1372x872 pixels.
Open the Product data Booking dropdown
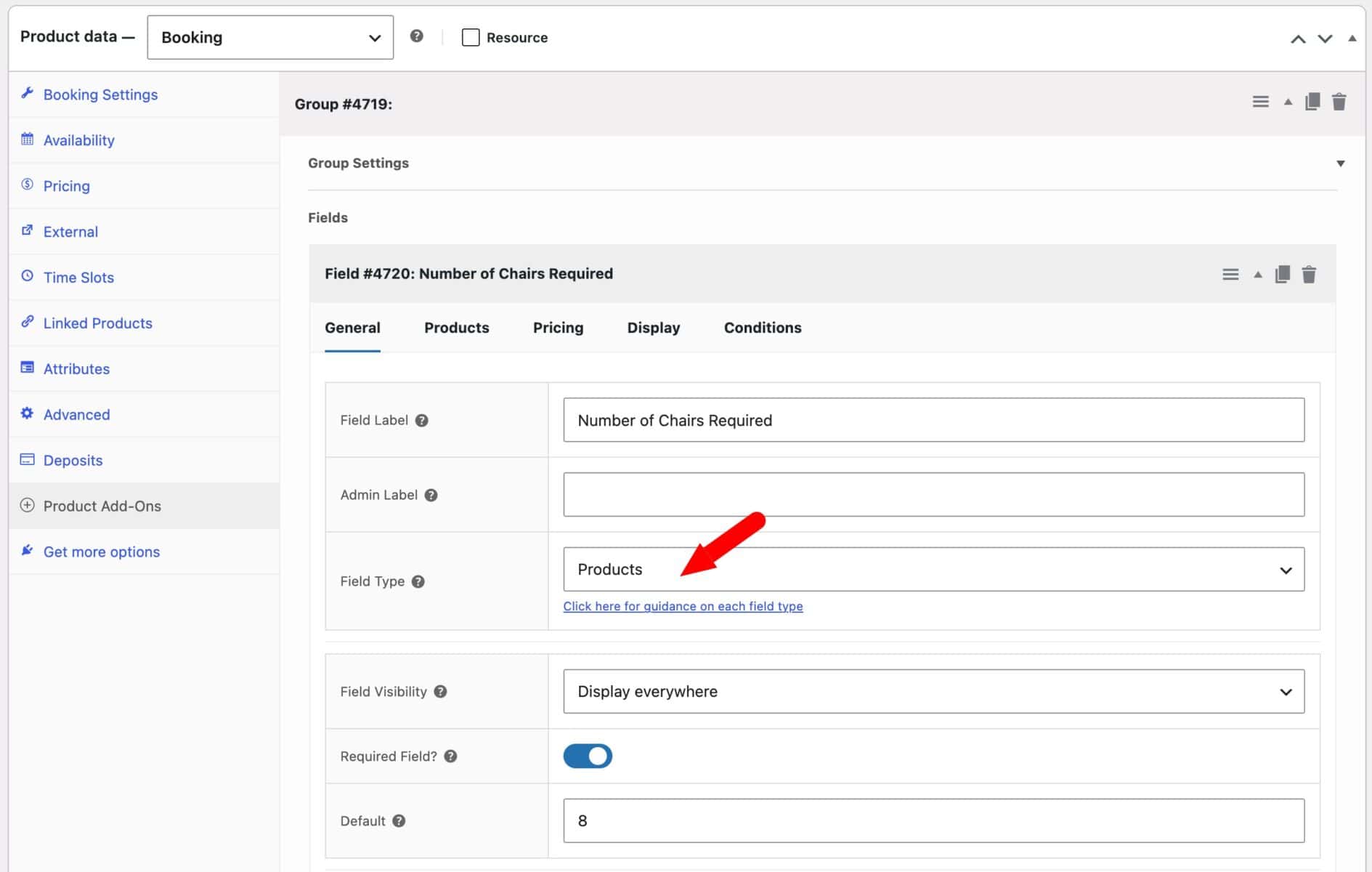(x=270, y=37)
